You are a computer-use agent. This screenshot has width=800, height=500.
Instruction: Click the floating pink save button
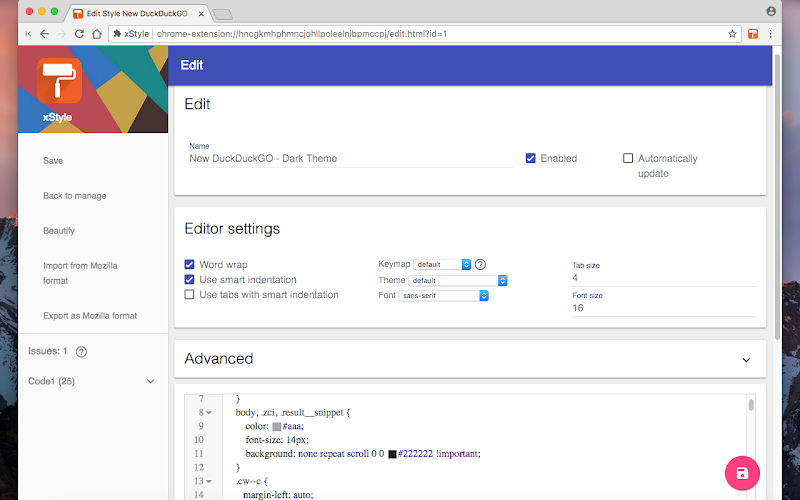(x=742, y=473)
